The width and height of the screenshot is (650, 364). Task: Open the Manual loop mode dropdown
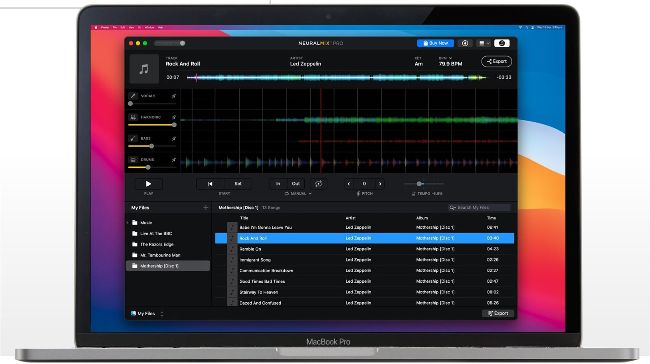coord(298,194)
